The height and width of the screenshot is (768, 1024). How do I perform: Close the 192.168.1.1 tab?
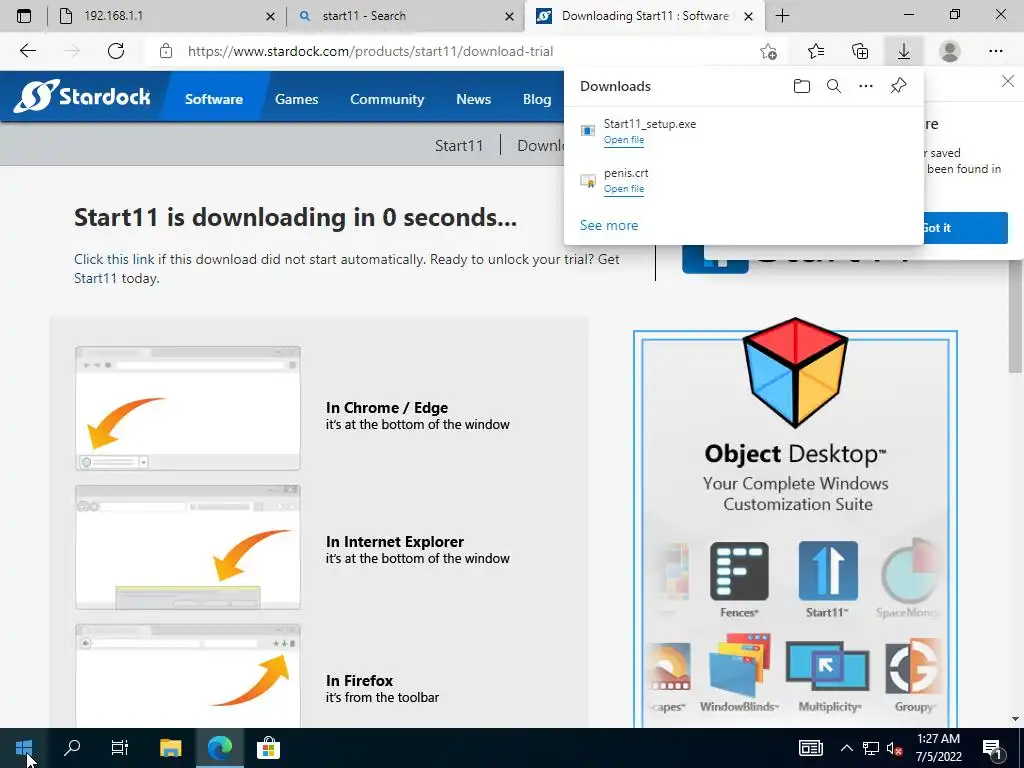tap(270, 16)
